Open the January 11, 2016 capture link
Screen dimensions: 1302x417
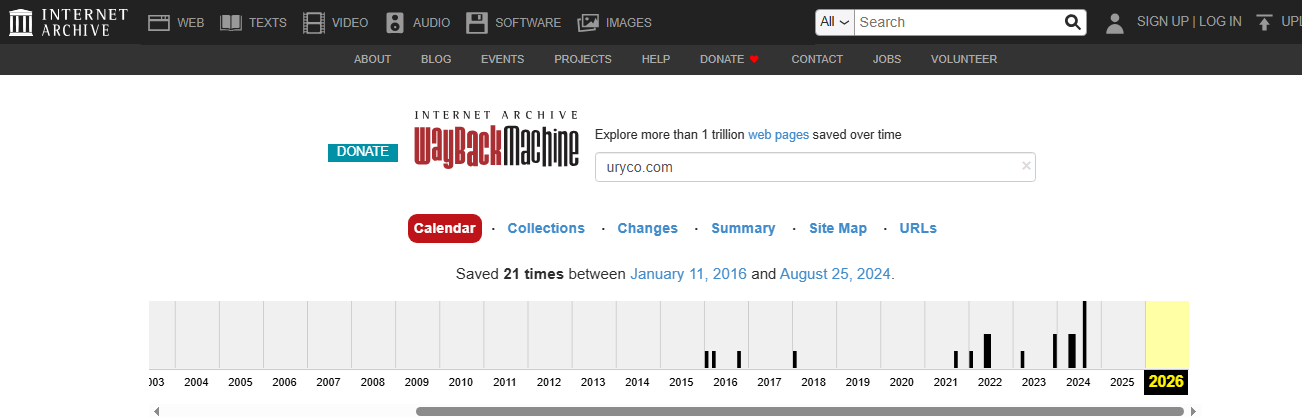[x=688, y=273]
